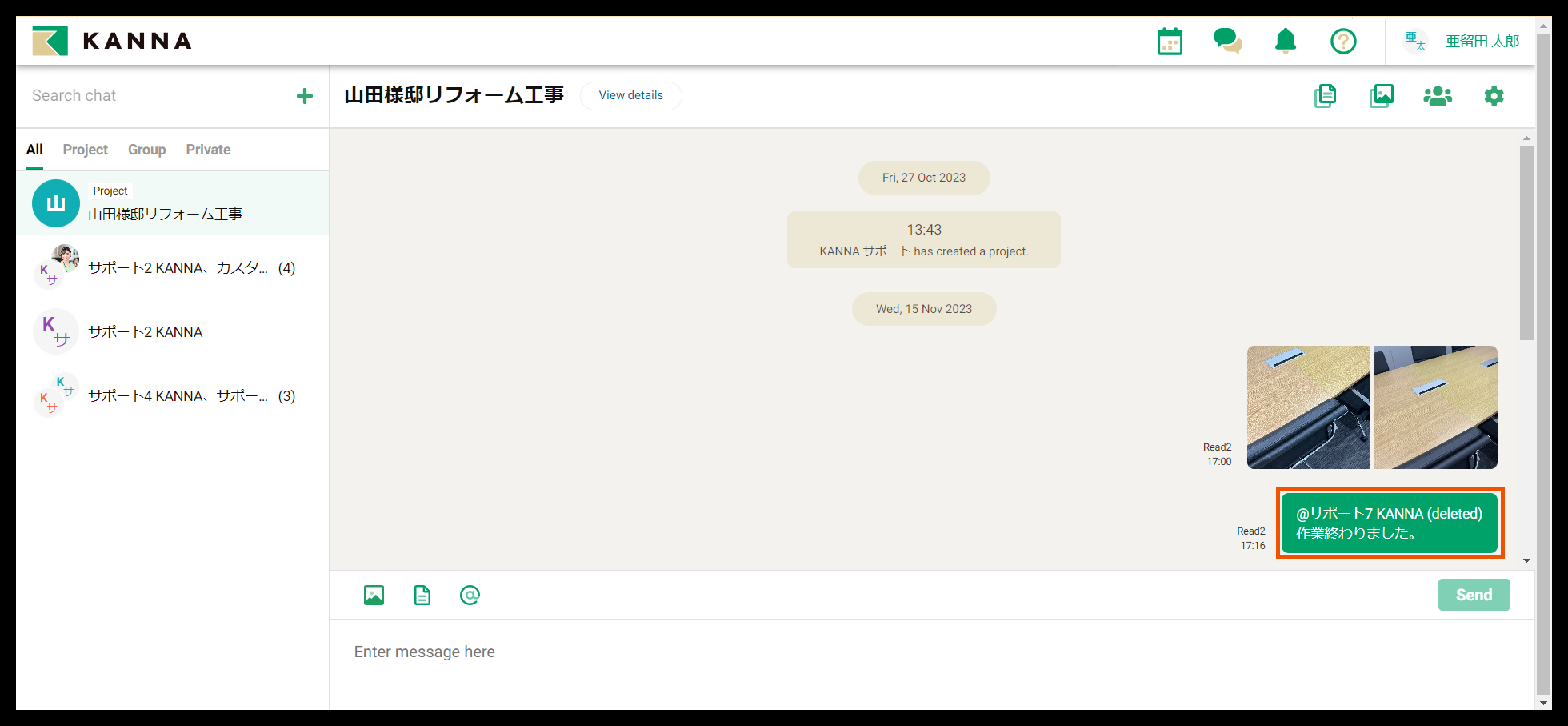
Task: Switch to the Project tab
Action: click(x=86, y=150)
